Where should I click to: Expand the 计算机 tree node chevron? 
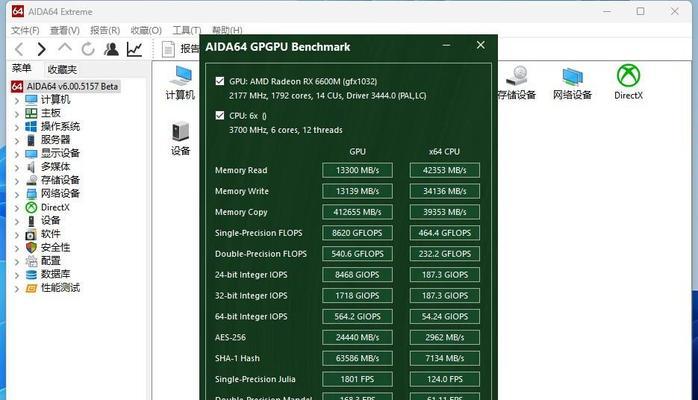click(x=17, y=101)
